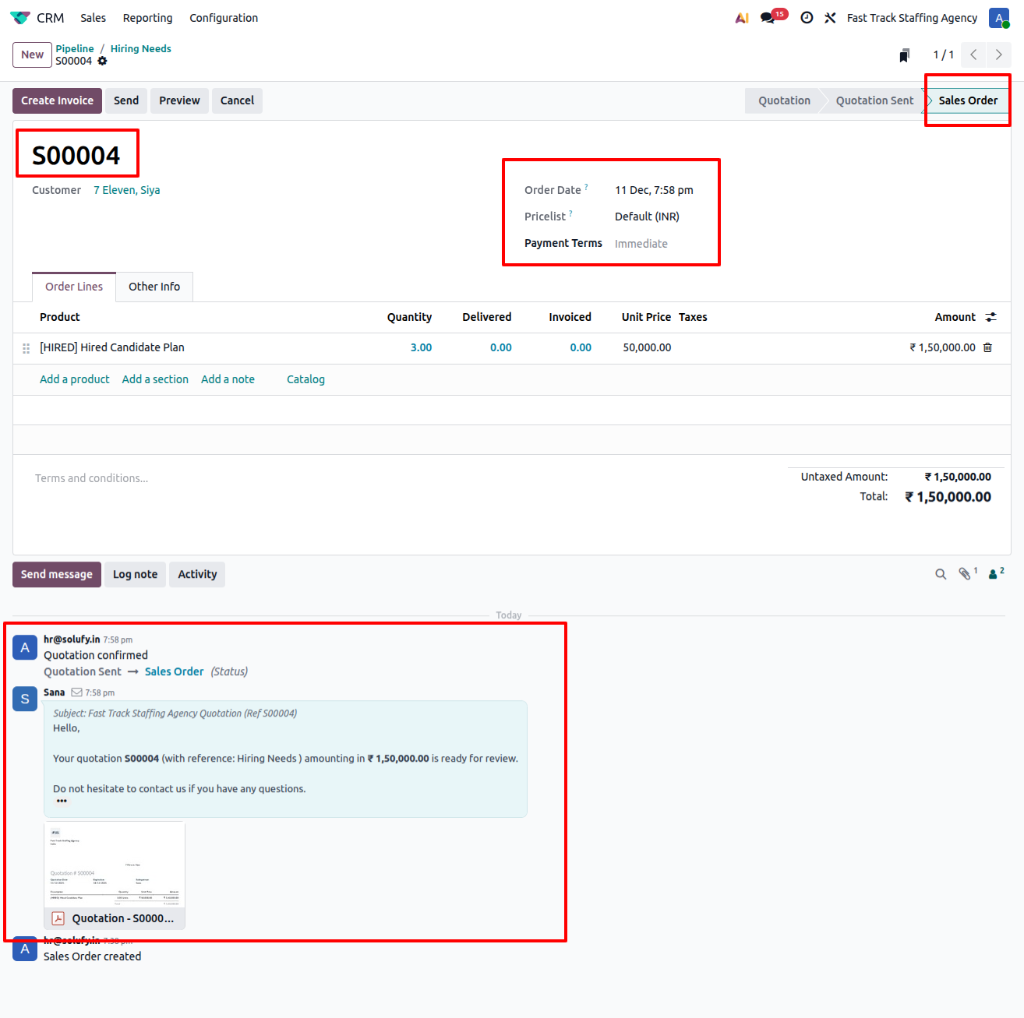Open the Reporting menu
The image size is (1024, 1018).
[147, 18]
